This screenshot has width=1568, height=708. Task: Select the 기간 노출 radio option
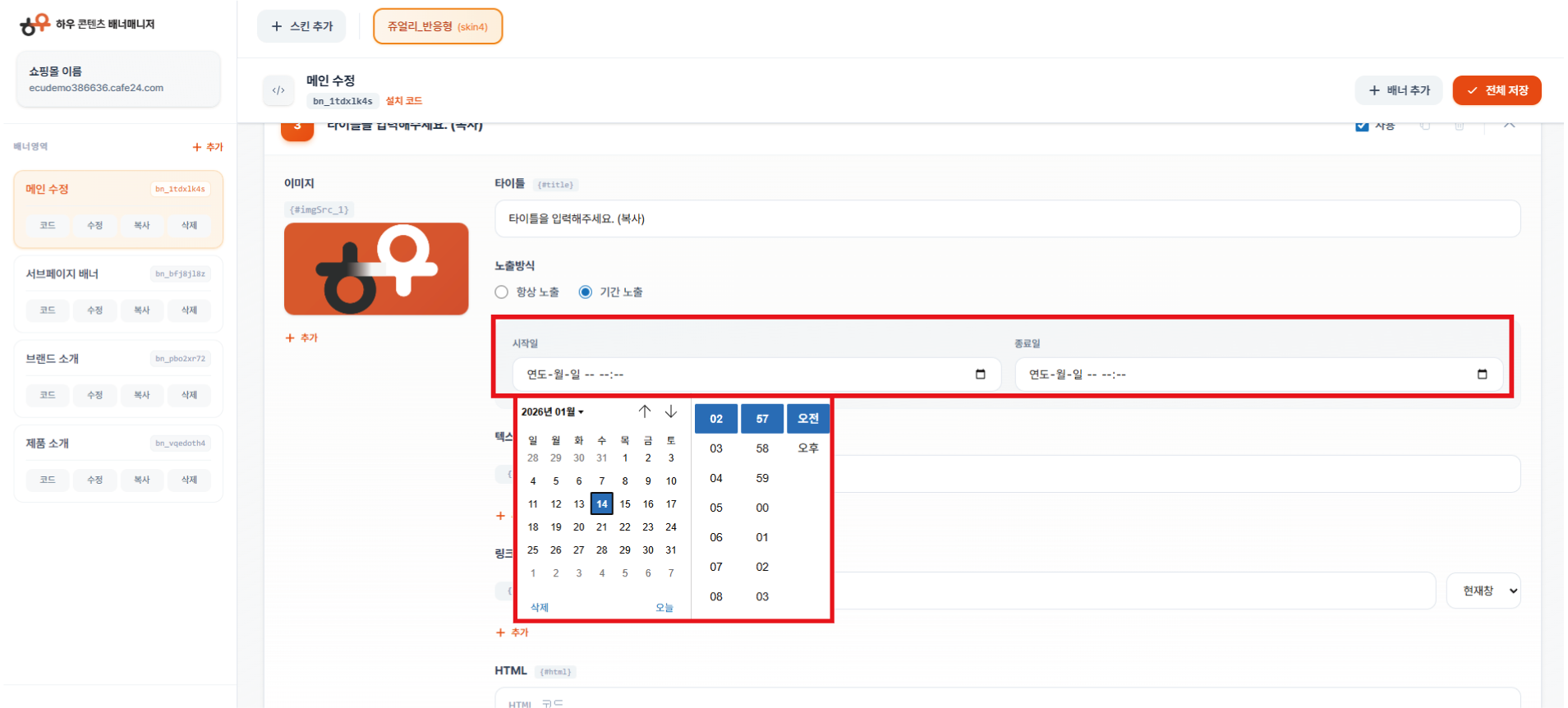[586, 292]
